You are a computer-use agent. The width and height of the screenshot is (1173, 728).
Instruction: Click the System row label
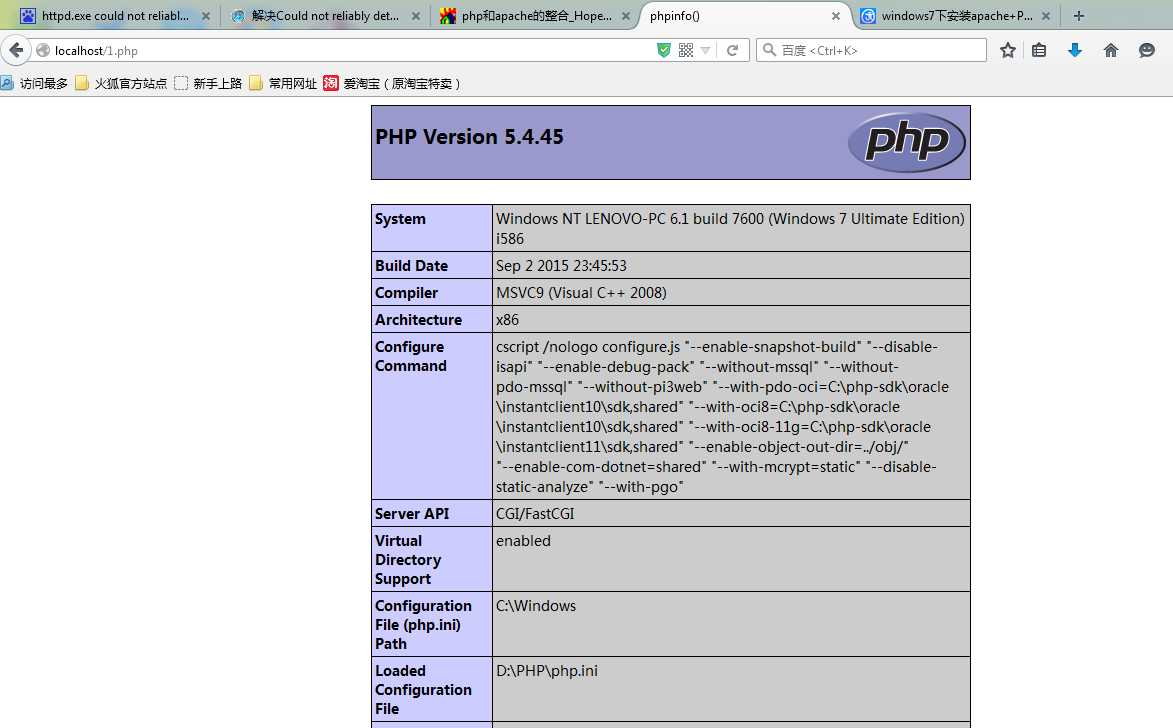coord(400,218)
